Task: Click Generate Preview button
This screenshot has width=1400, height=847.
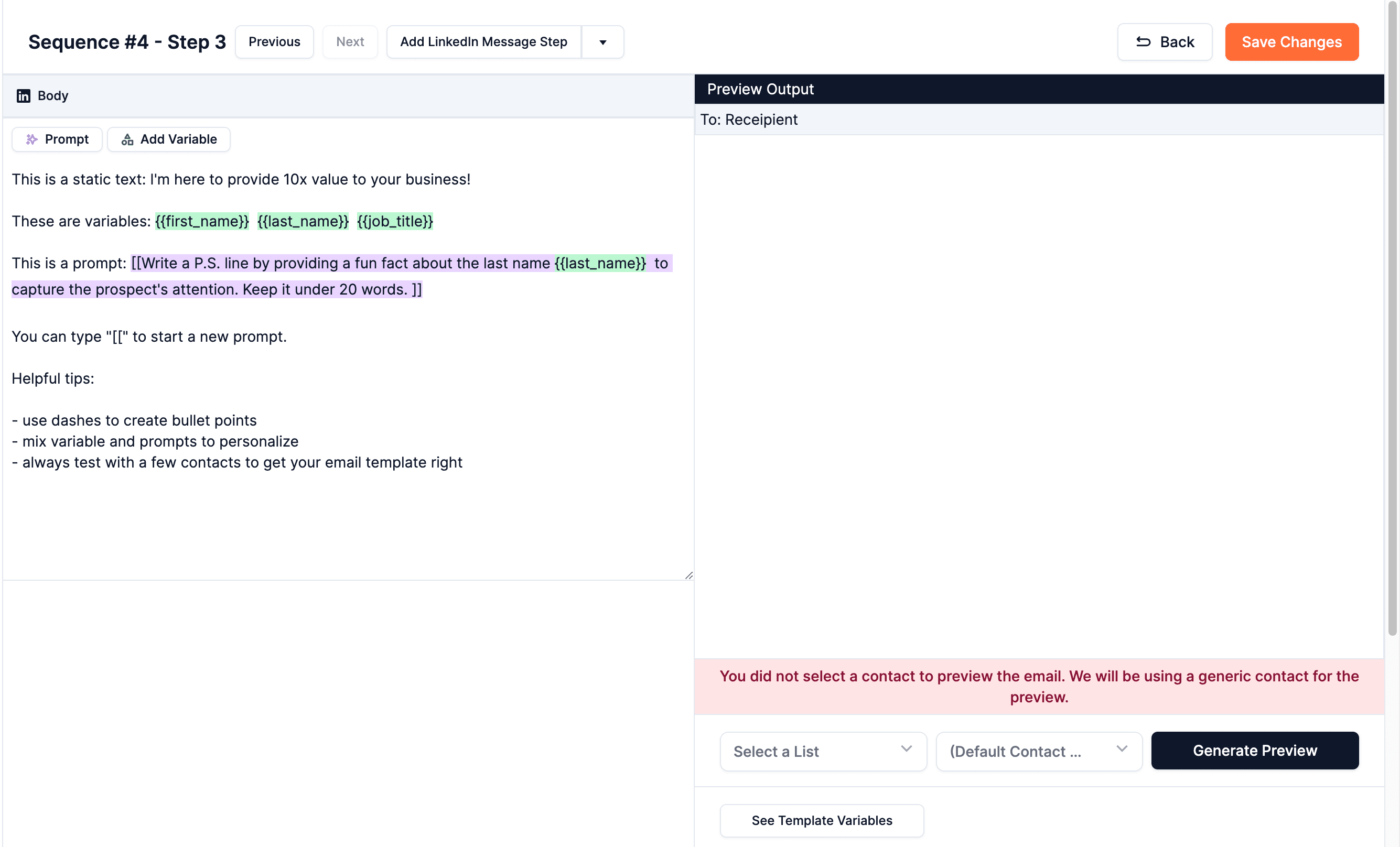Action: click(x=1255, y=751)
